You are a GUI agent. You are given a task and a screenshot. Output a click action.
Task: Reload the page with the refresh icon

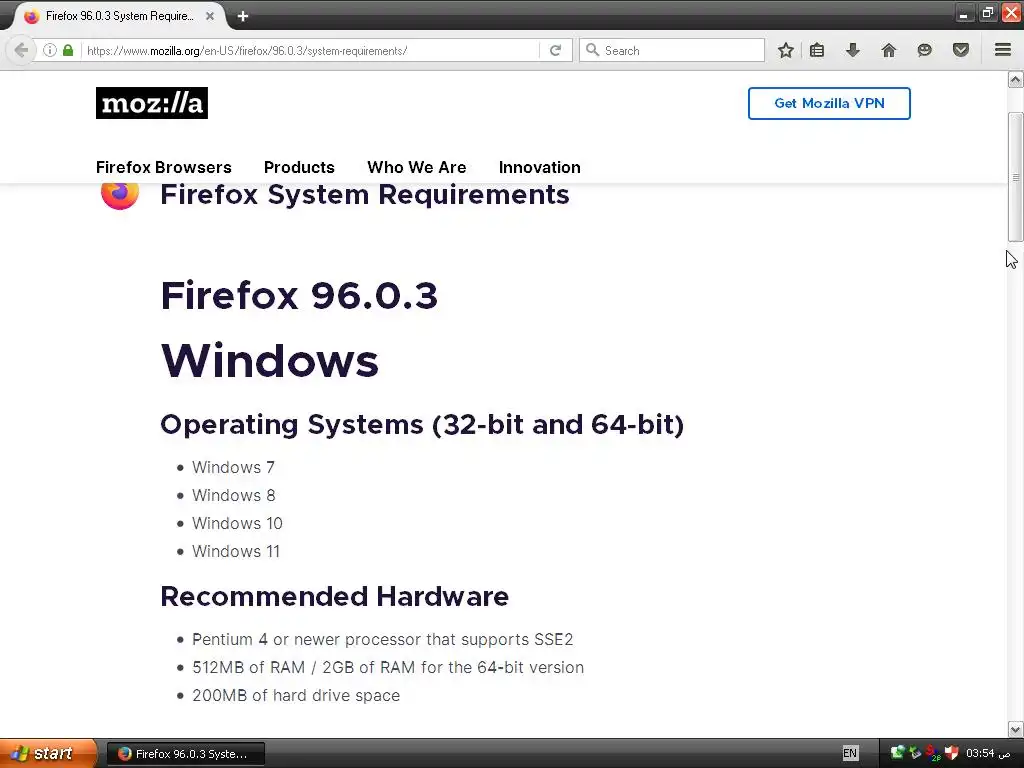click(x=555, y=50)
